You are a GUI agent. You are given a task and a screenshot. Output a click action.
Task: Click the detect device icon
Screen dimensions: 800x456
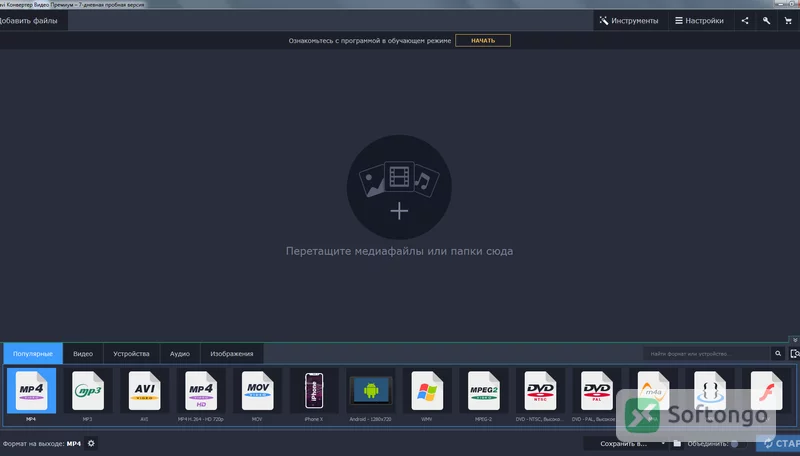click(x=794, y=353)
